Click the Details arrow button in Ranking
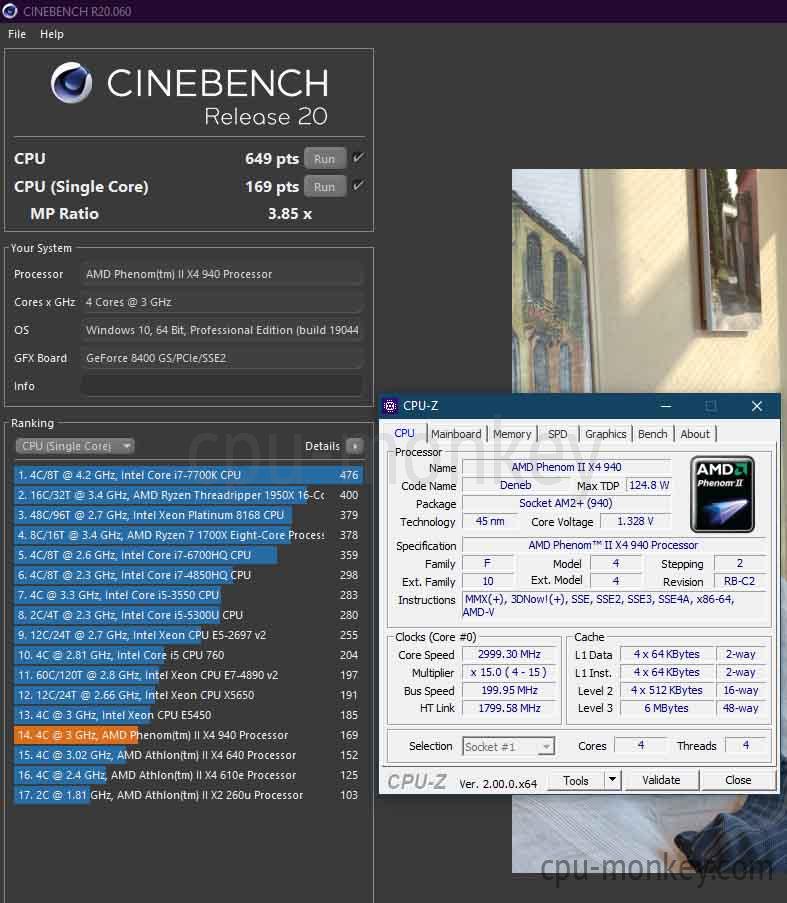Image resolution: width=787 pixels, height=903 pixels. click(x=355, y=446)
